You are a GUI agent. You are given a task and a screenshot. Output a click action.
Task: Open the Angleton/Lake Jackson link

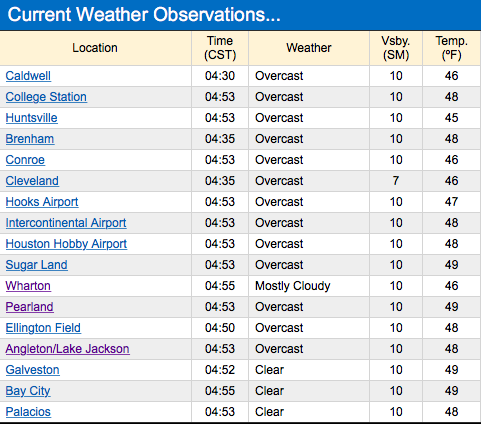pyautogui.click(x=68, y=349)
